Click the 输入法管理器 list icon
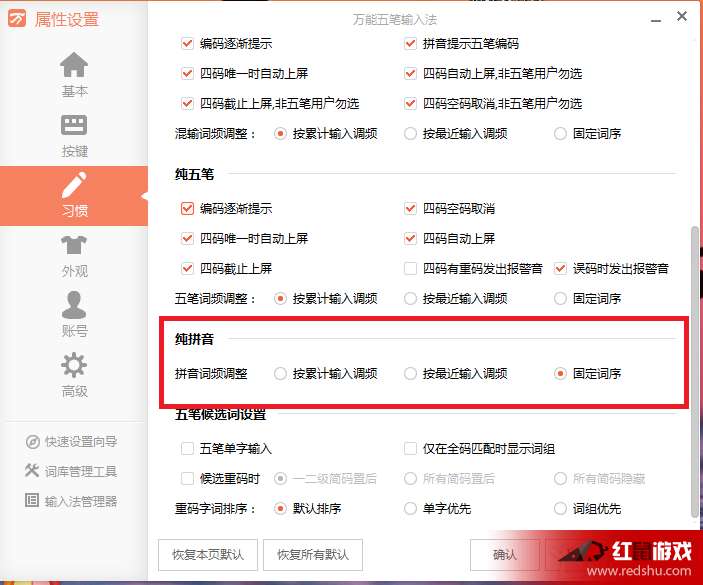Image resolution: width=703 pixels, height=585 pixels. click(32, 500)
